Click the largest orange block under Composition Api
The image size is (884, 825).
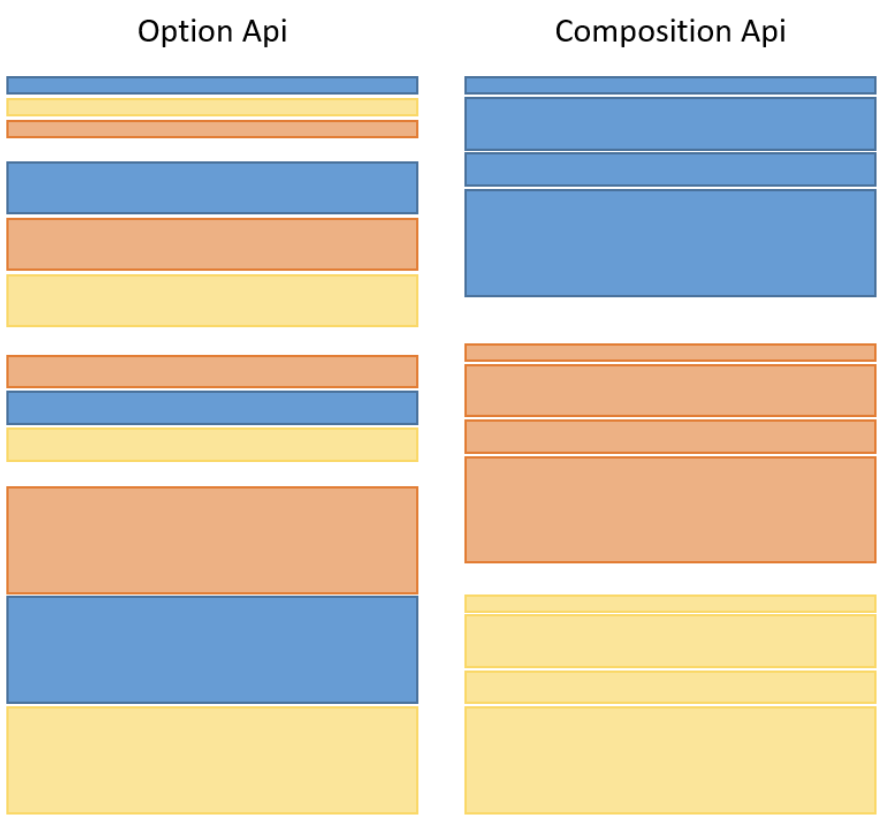coord(670,509)
